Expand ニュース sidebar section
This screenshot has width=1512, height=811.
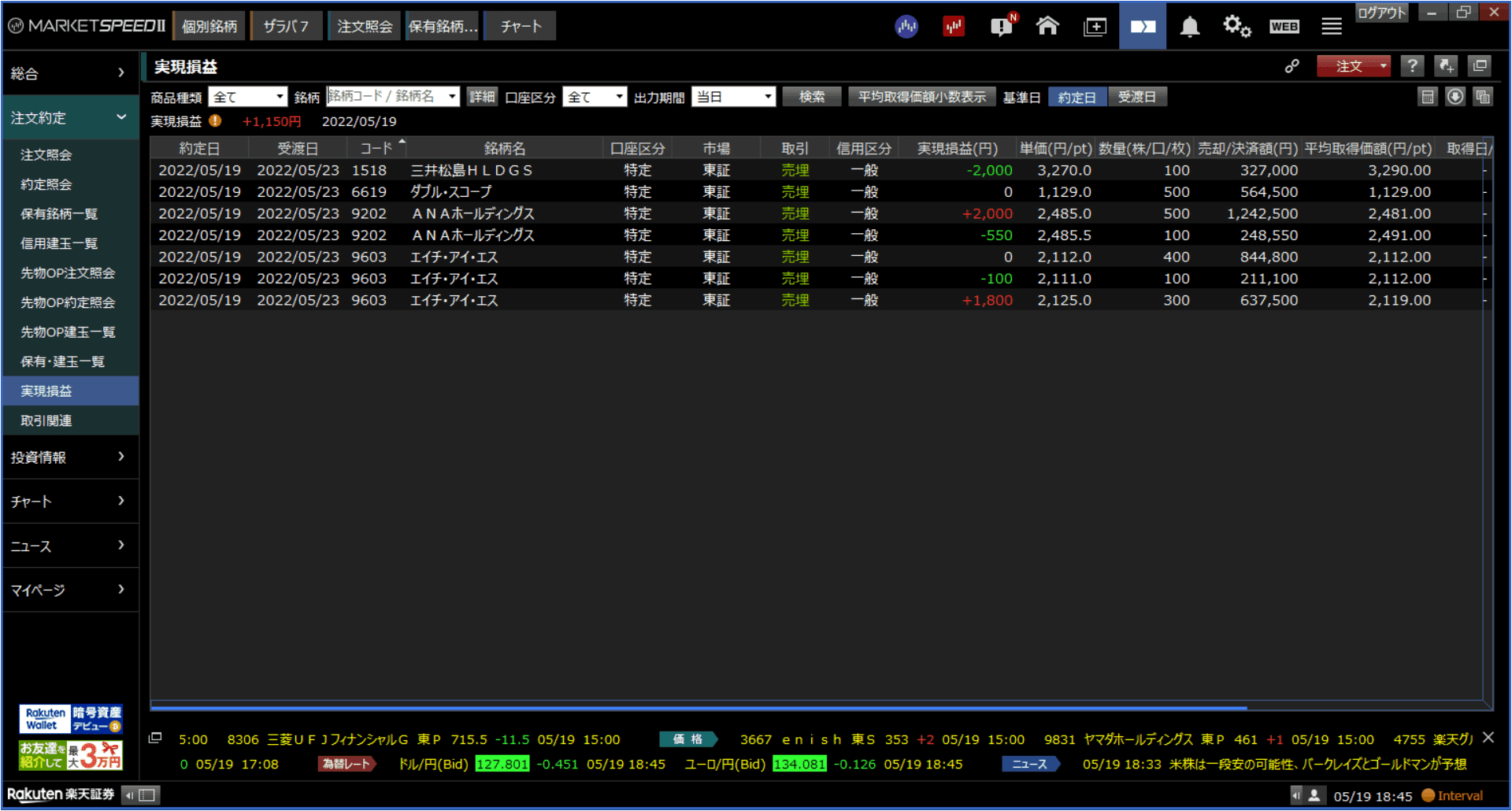[x=69, y=546]
